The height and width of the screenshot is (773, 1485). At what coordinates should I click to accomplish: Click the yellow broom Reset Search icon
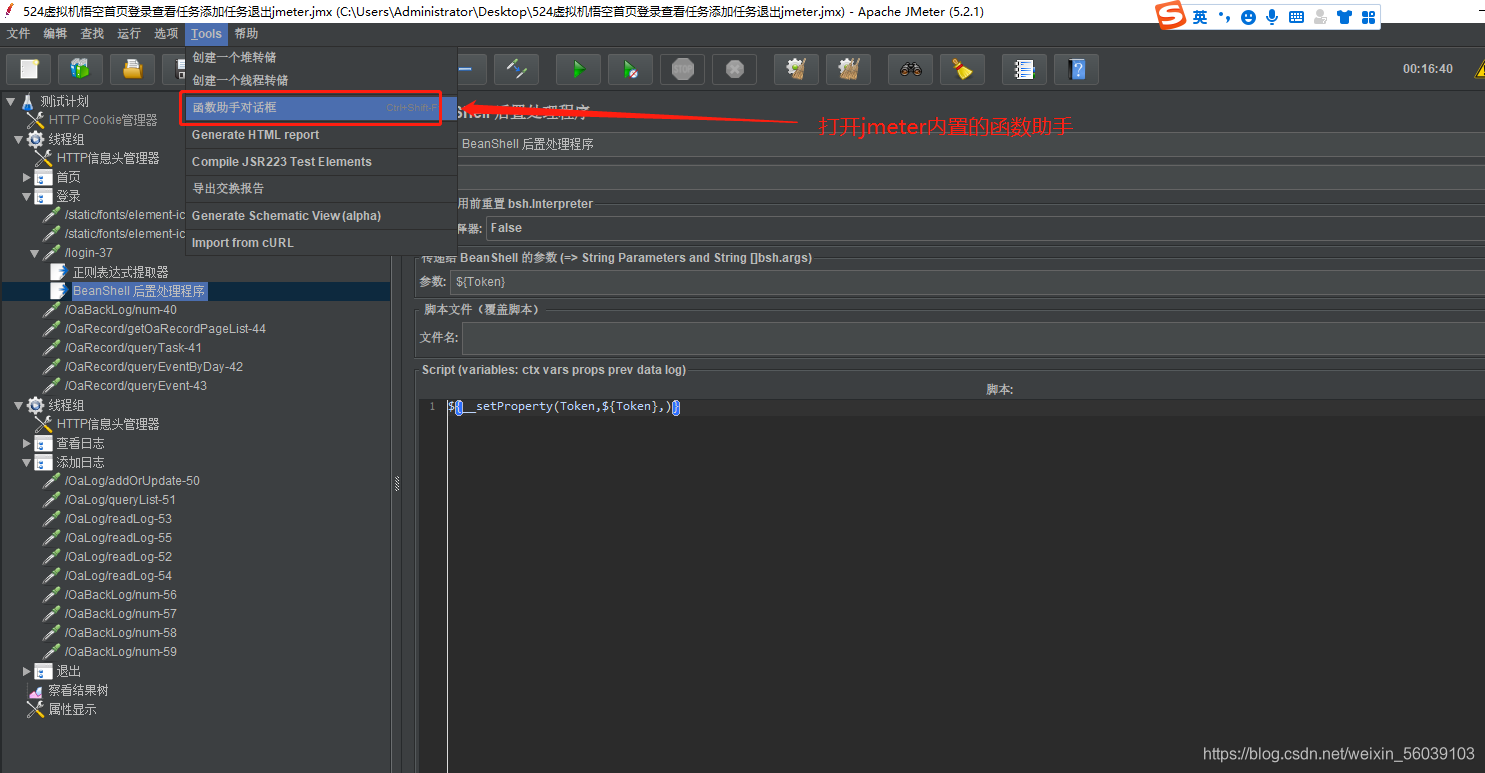point(962,69)
